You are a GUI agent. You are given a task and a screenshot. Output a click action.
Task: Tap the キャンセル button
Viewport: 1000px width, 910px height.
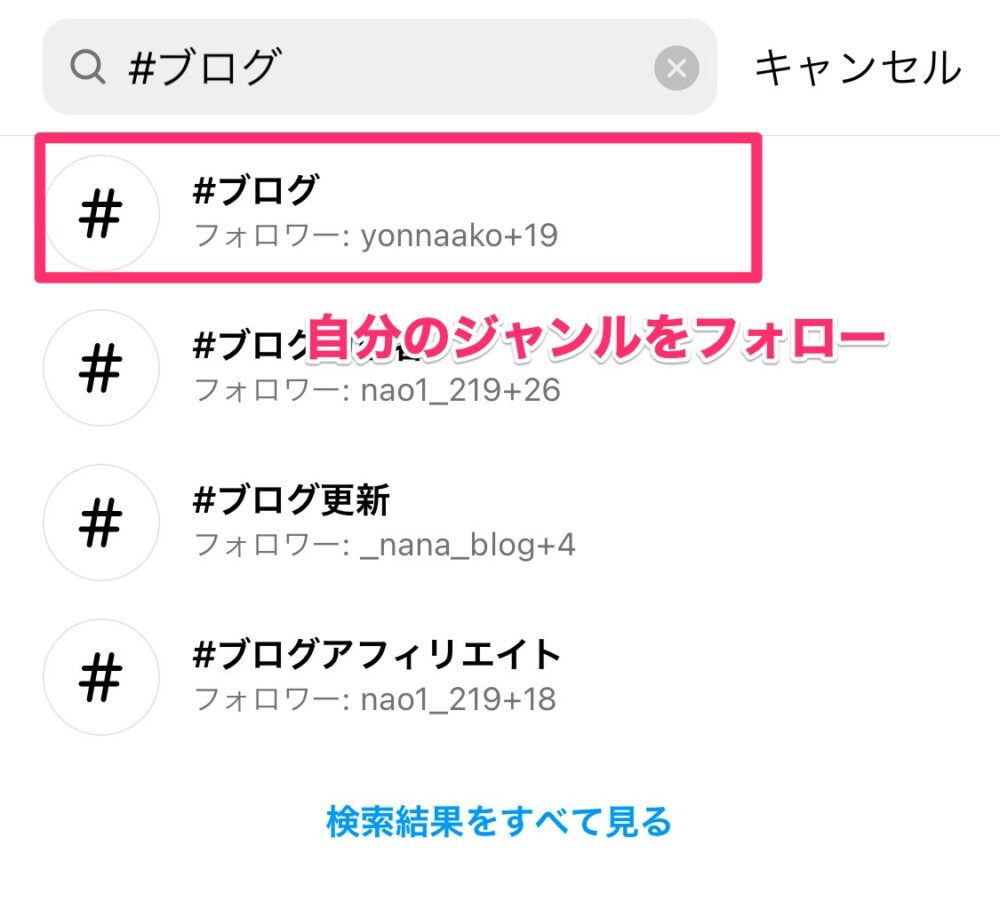tap(857, 68)
